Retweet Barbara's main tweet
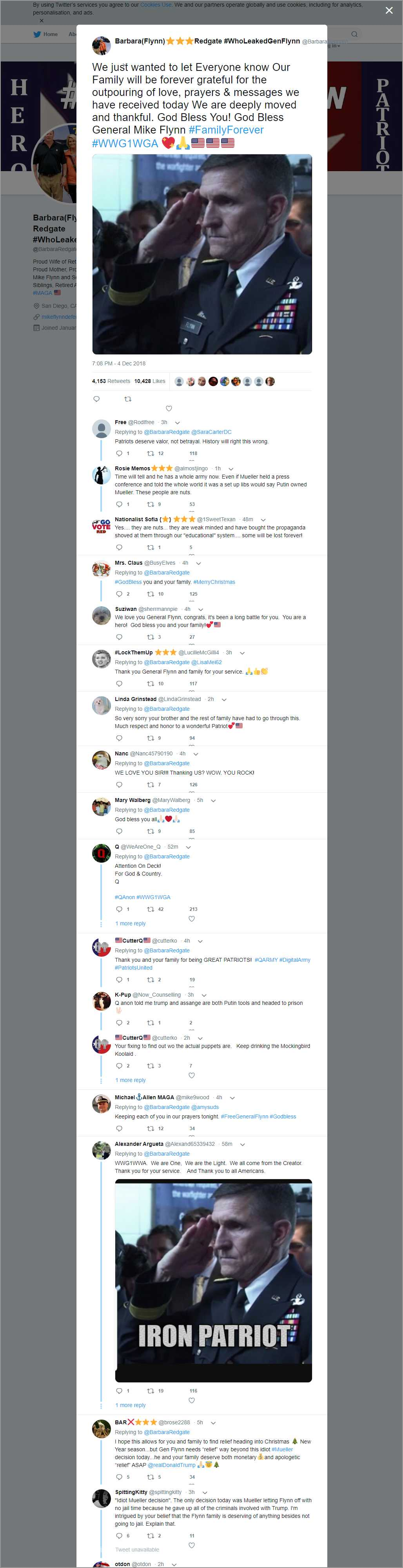The width and height of the screenshot is (403, 1568). pyautogui.click(x=127, y=399)
